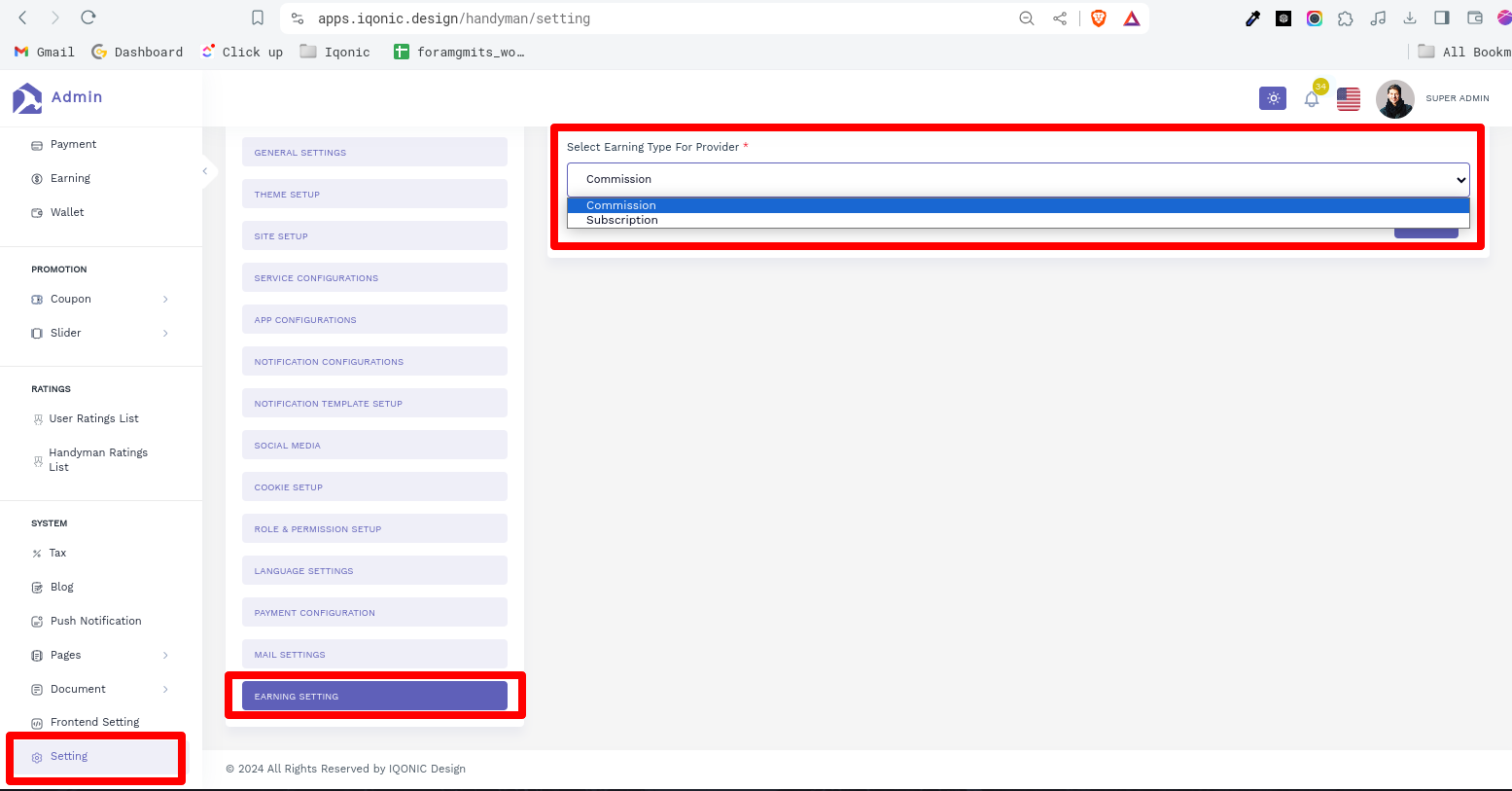Switch to Site Setup tab
Screen dimensions: 1512x791
click(x=374, y=235)
